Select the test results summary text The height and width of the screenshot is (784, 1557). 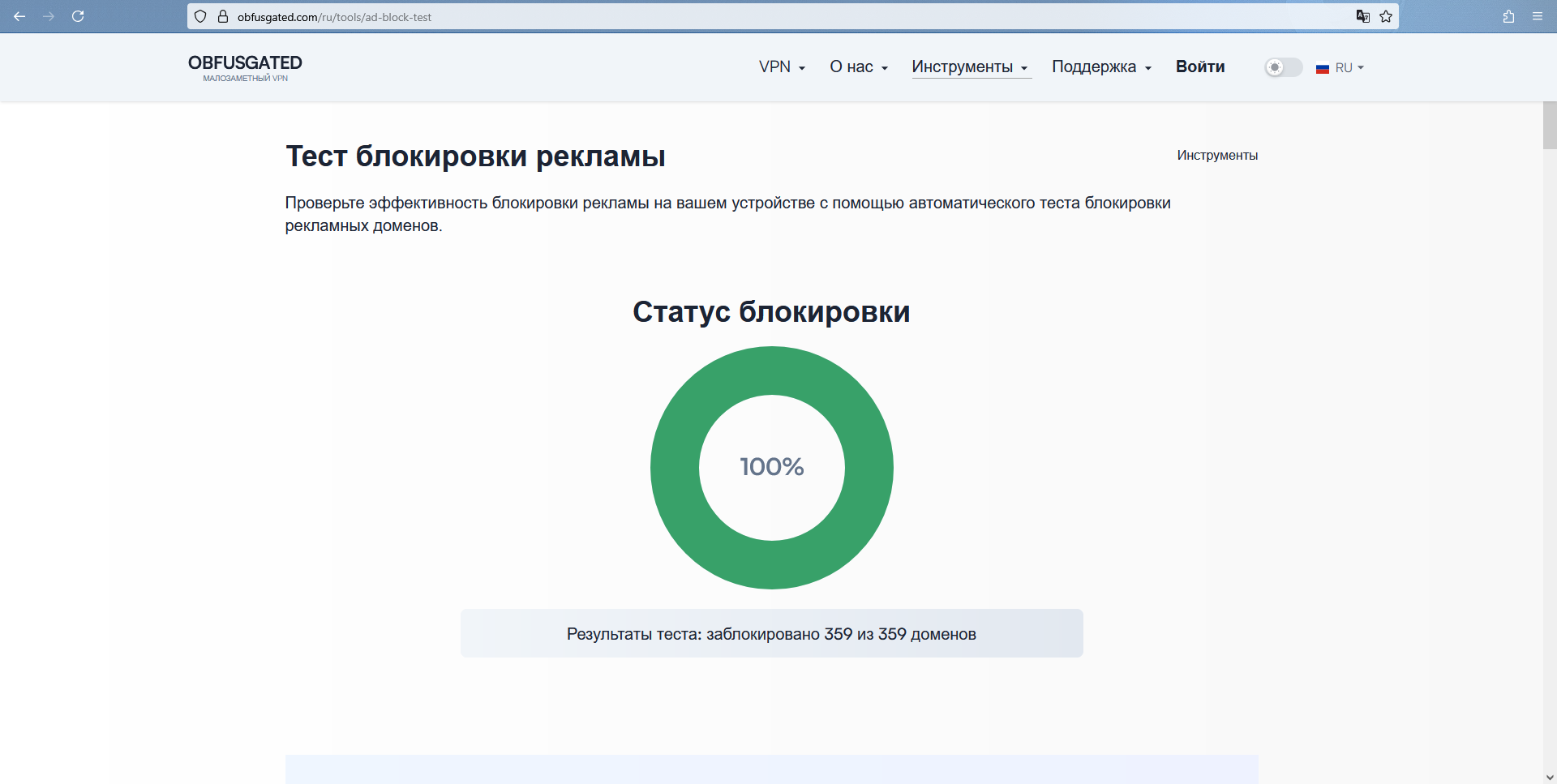click(x=771, y=634)
